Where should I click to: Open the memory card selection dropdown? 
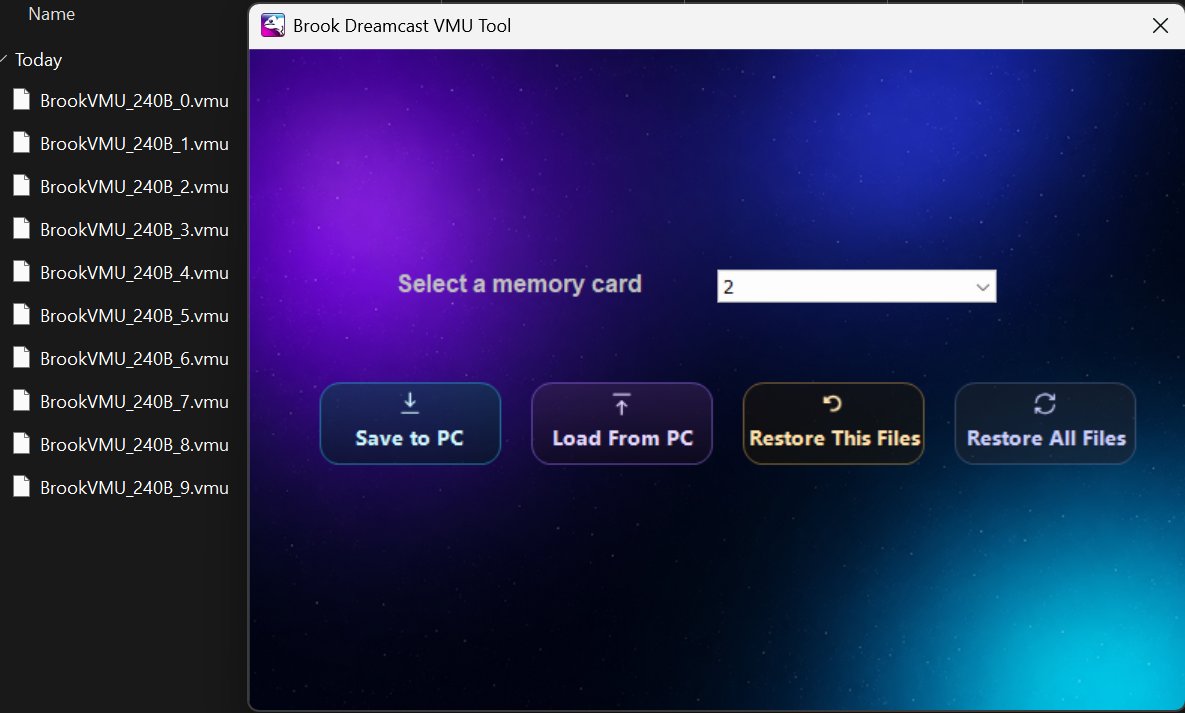coord(856,287)
